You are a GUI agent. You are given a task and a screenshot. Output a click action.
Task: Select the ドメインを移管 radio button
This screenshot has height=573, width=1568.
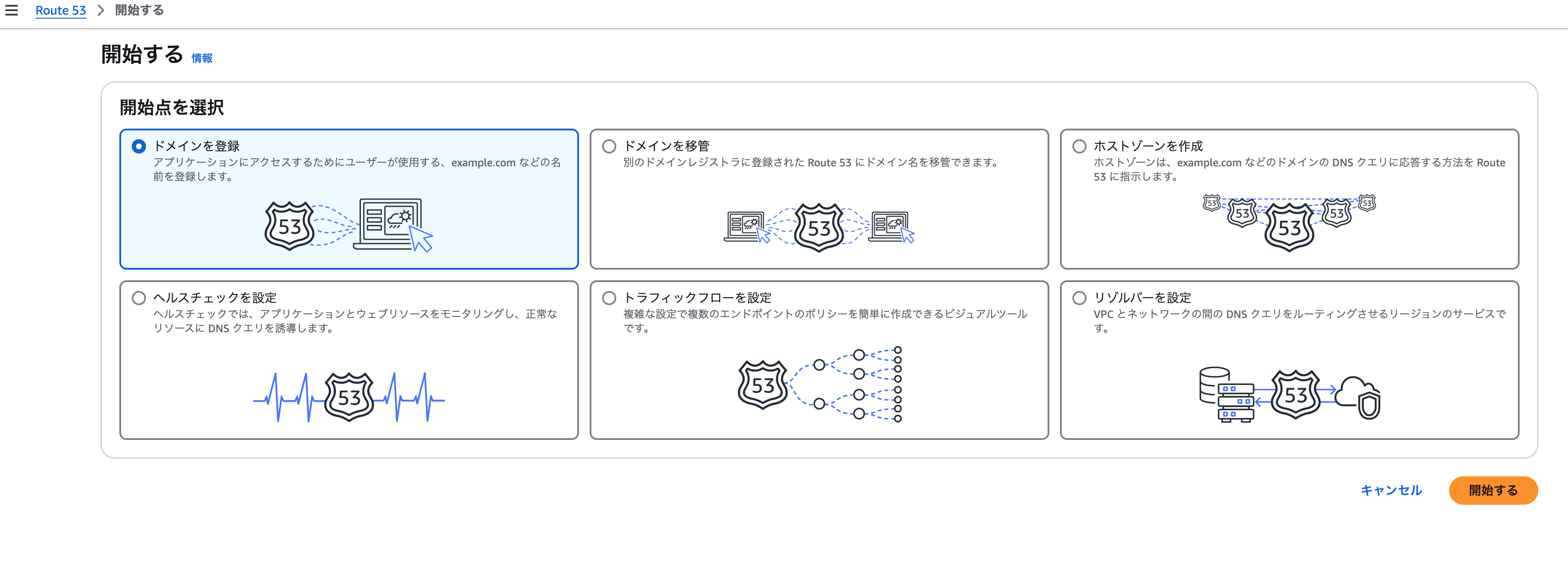609,147
